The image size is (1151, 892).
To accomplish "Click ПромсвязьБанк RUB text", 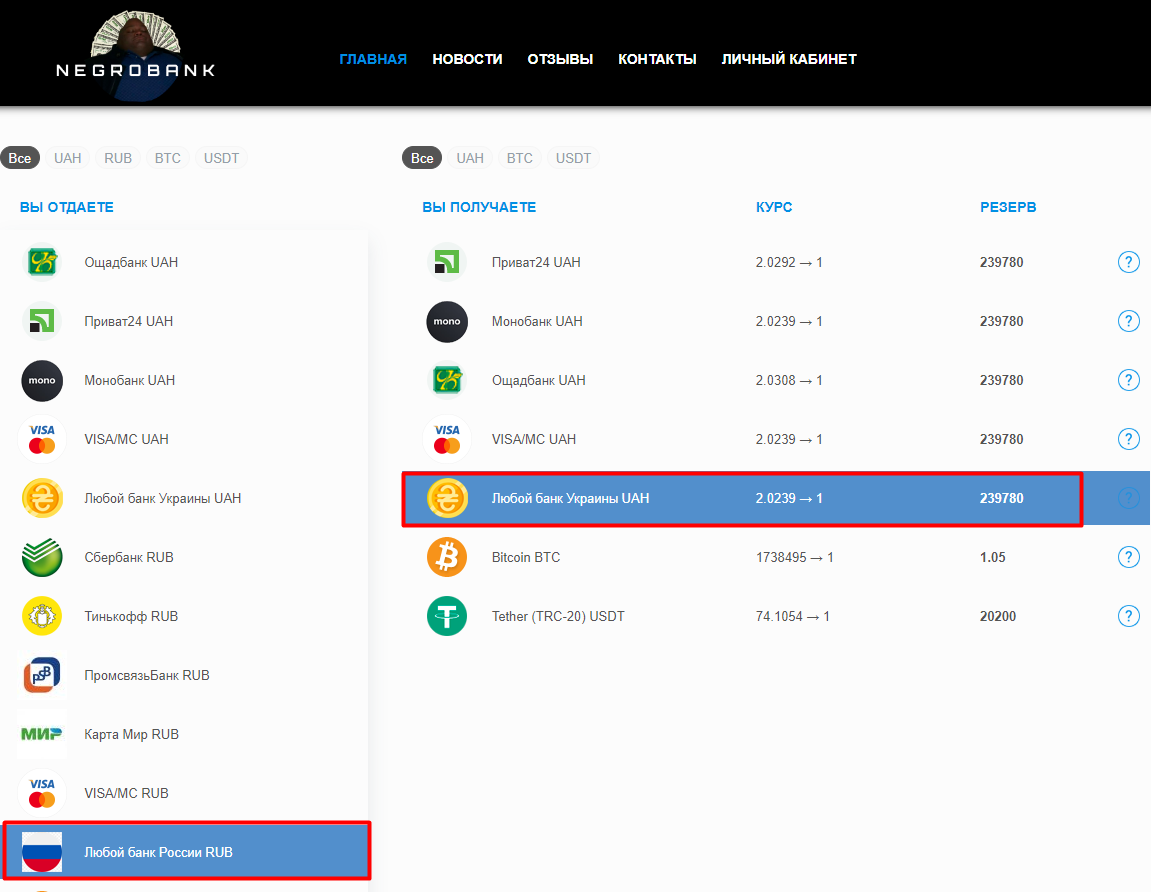I will 147,675.
